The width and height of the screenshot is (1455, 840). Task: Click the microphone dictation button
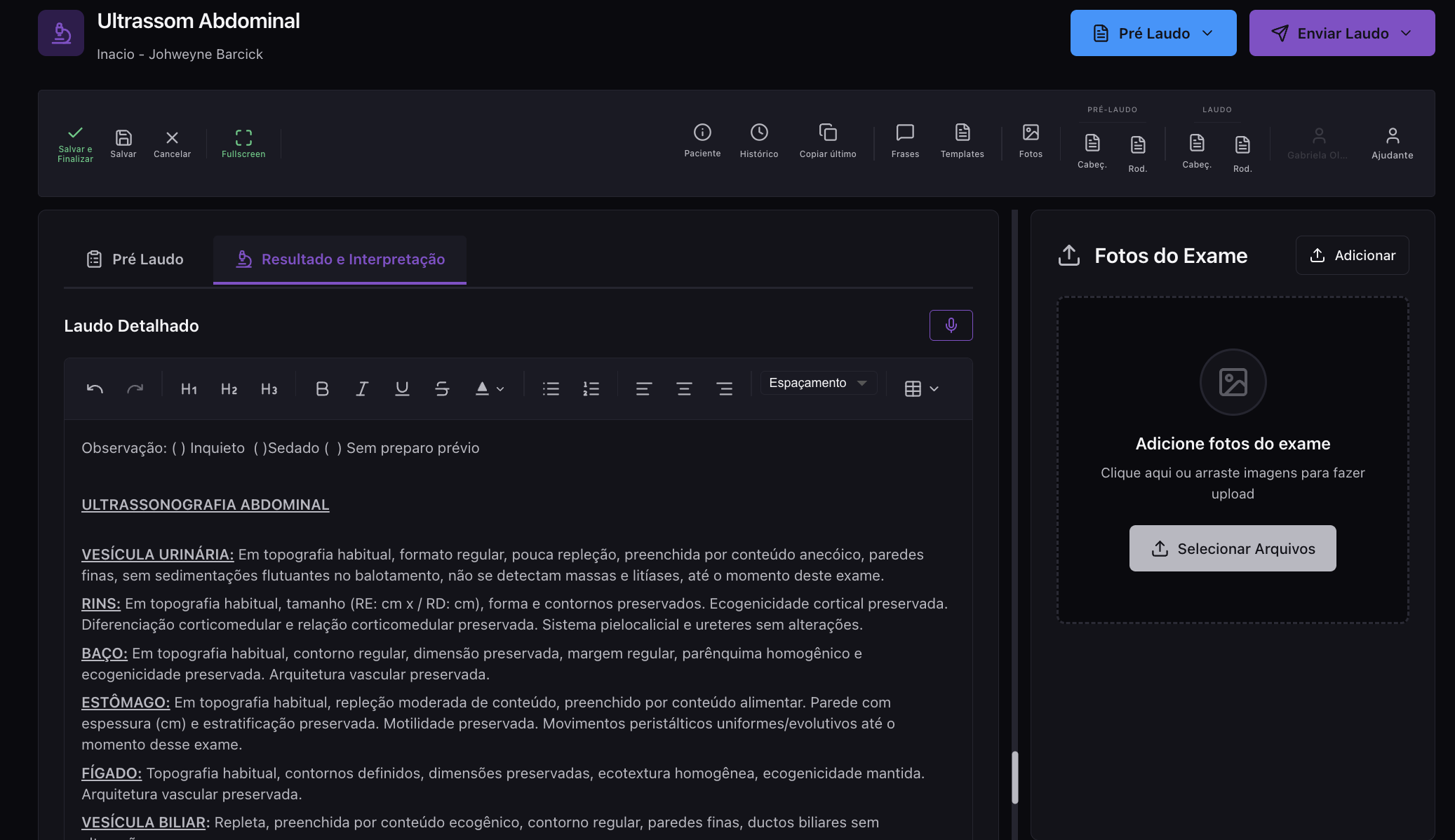951,325
